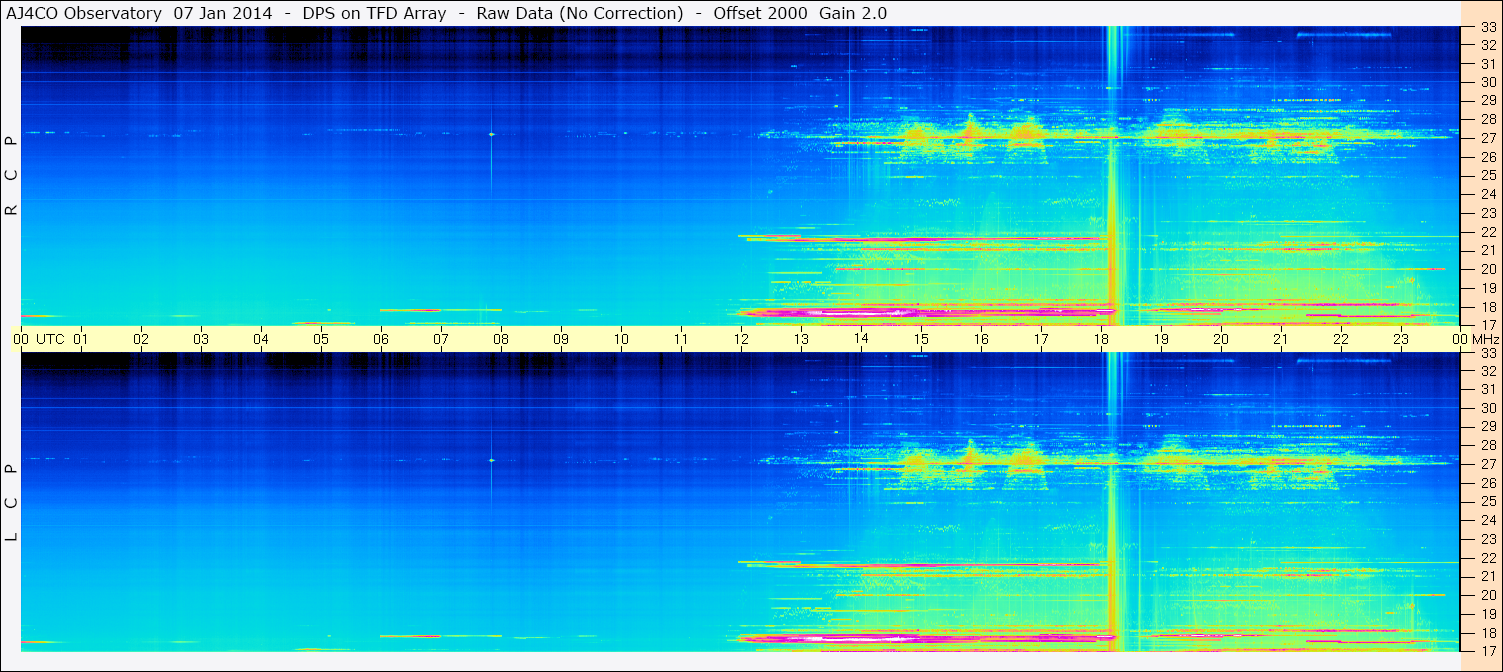
Task: Select the 02 hour mark on time axis
Action: pyautogui.click(x=141, y=339)
